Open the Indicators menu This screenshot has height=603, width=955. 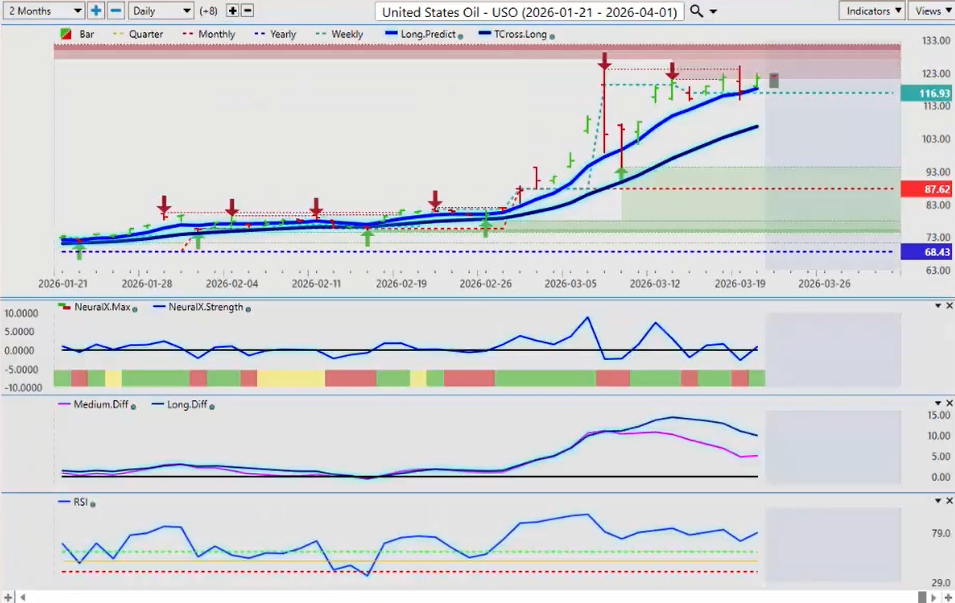point(873,11)
